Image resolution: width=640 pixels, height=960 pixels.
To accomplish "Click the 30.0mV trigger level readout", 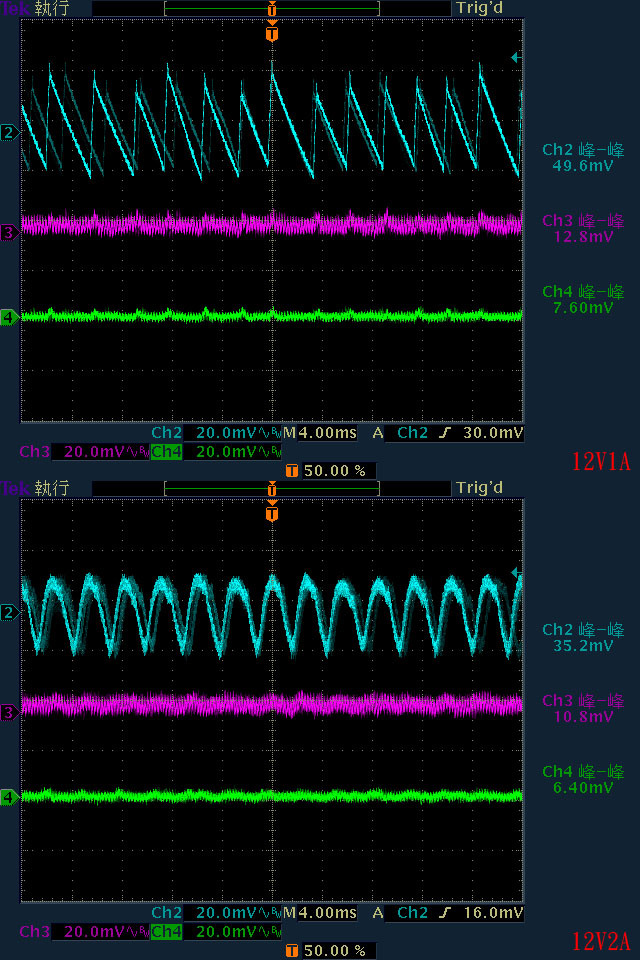I will click(x=493, y=433).
